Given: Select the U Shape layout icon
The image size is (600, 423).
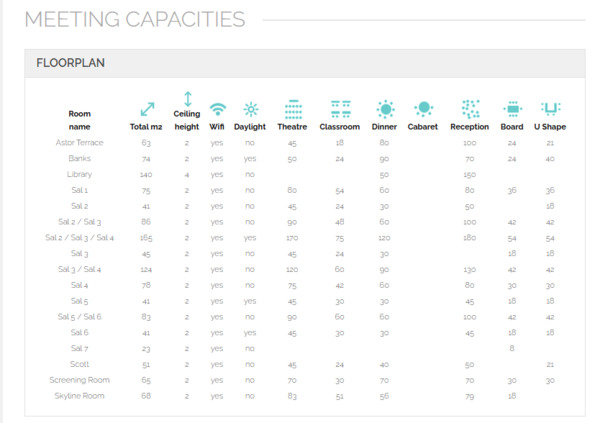Looking at the screenshot, I should coord(550,108).
